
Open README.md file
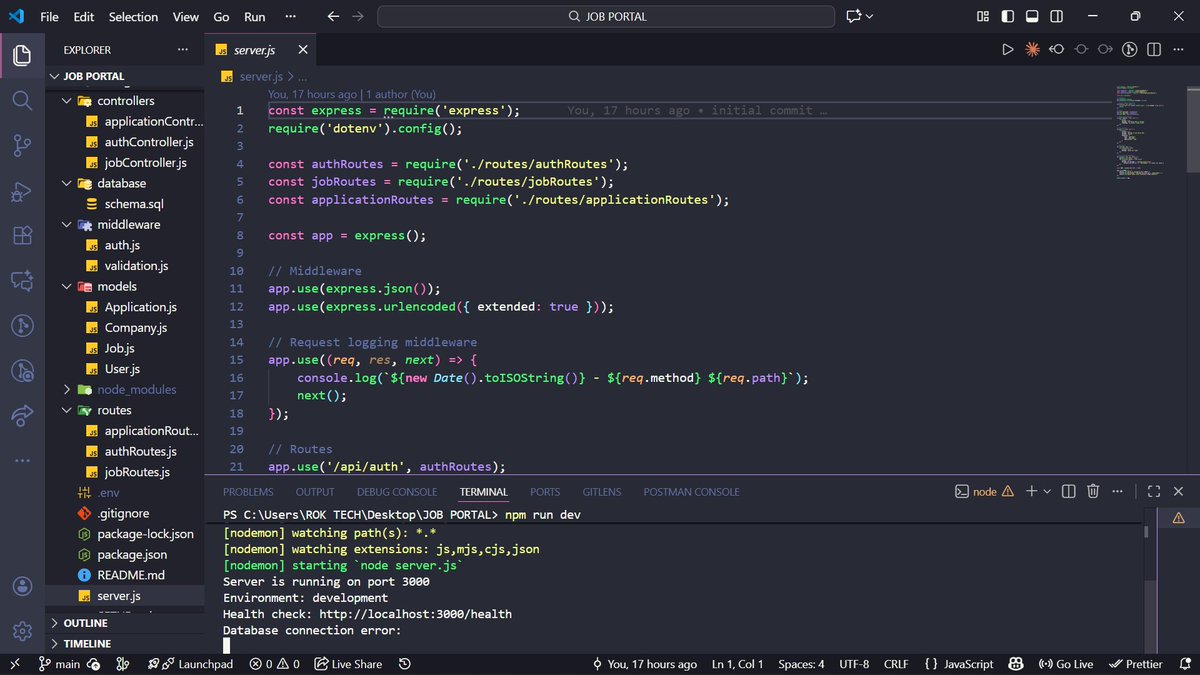pos(131,575)
